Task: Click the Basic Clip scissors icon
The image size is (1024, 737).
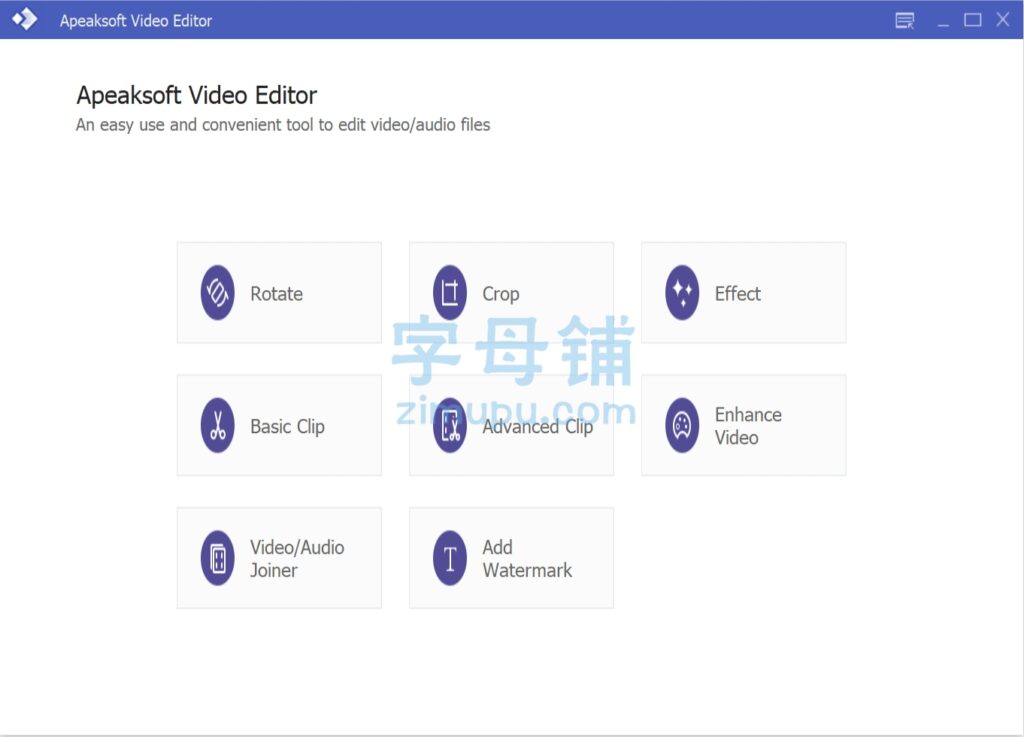Action: coord(217,426)
